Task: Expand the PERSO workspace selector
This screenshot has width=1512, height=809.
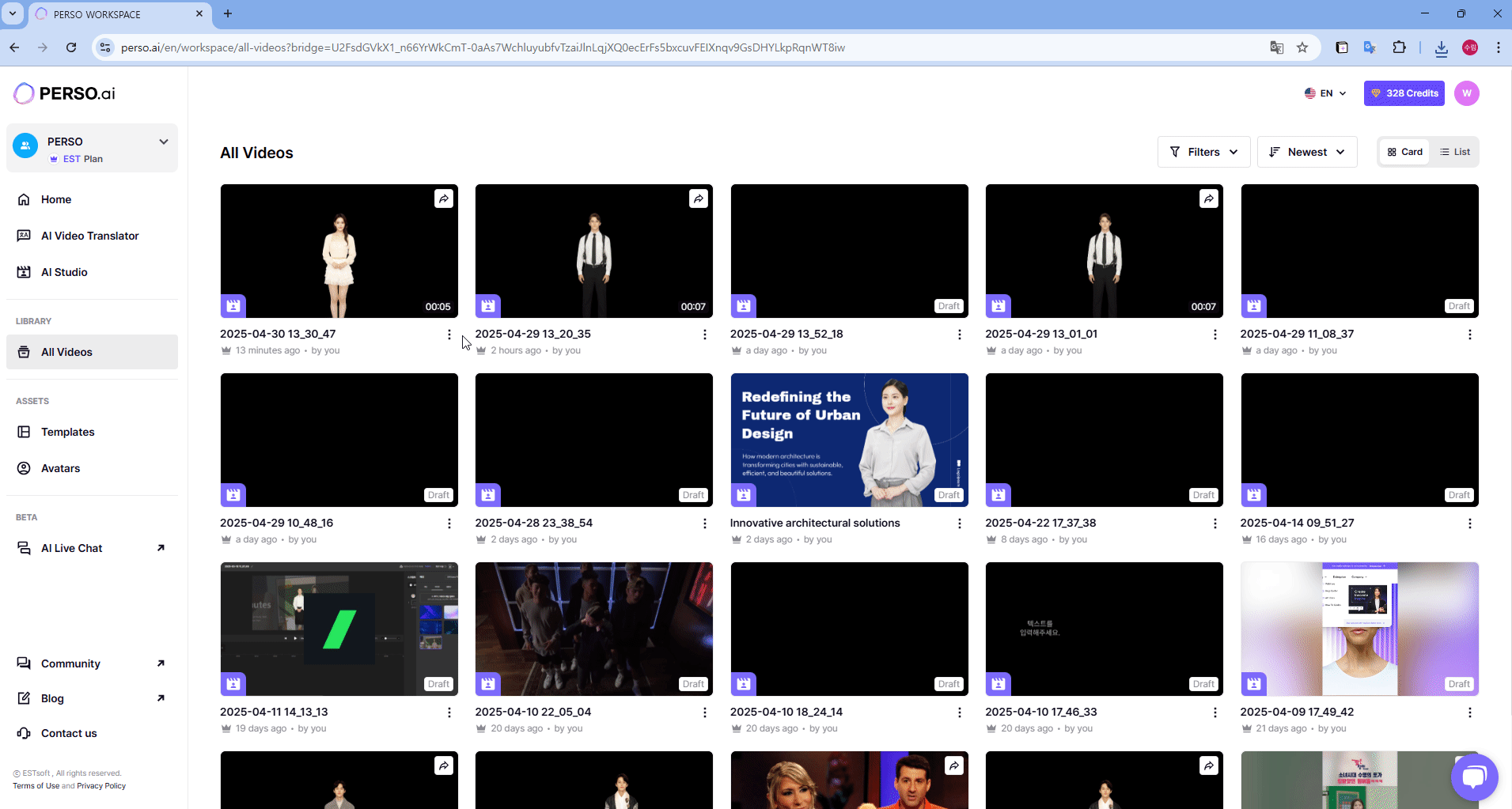Action: click(92, 148)
